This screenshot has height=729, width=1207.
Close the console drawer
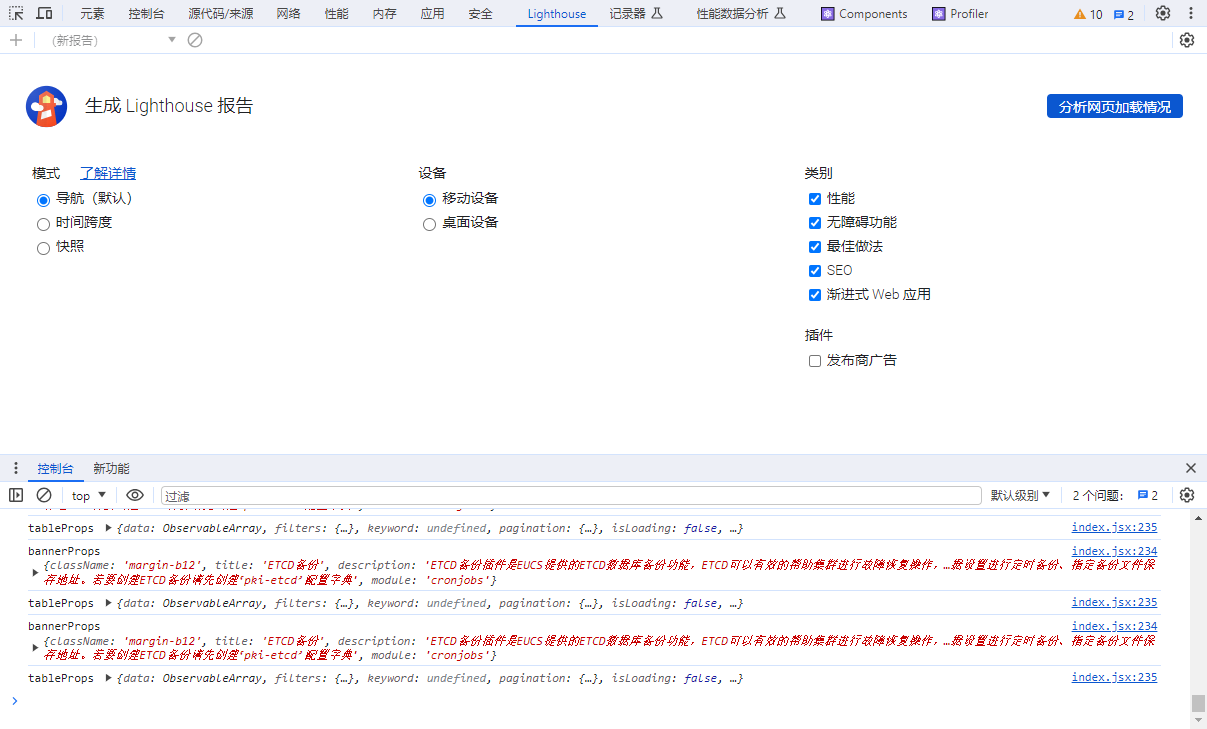point(1191,468)
